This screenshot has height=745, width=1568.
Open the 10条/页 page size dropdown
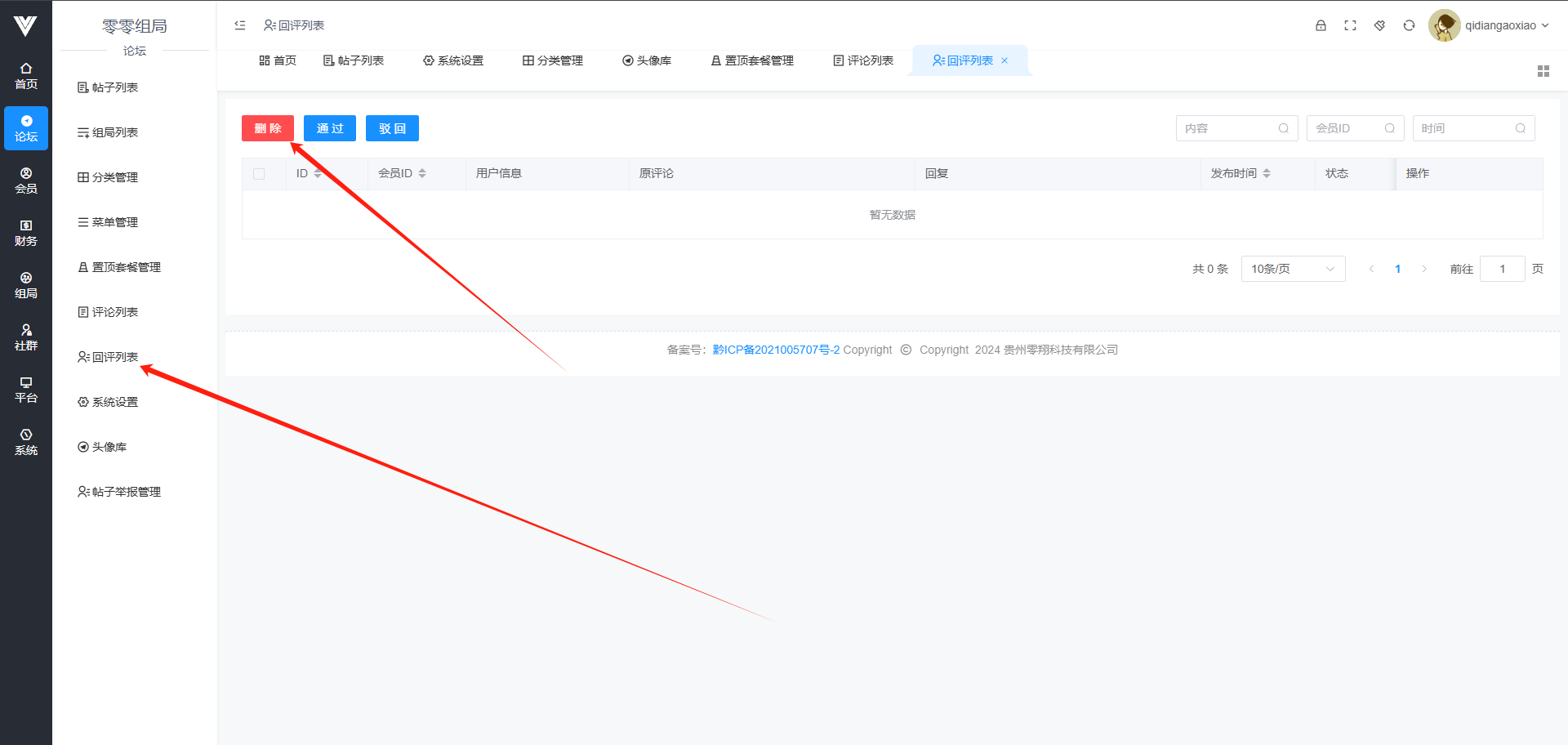[1292, 269]
